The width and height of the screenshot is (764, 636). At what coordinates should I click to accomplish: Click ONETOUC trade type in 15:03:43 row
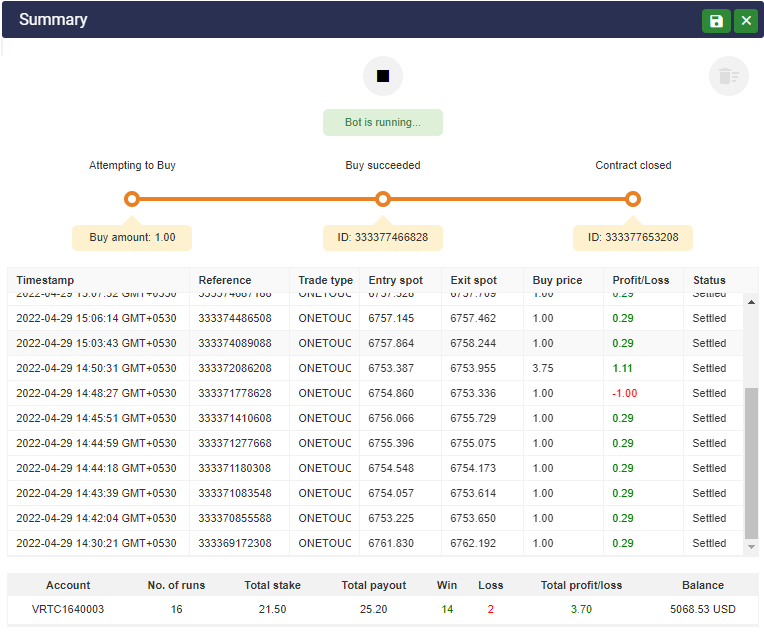(325, 343)
